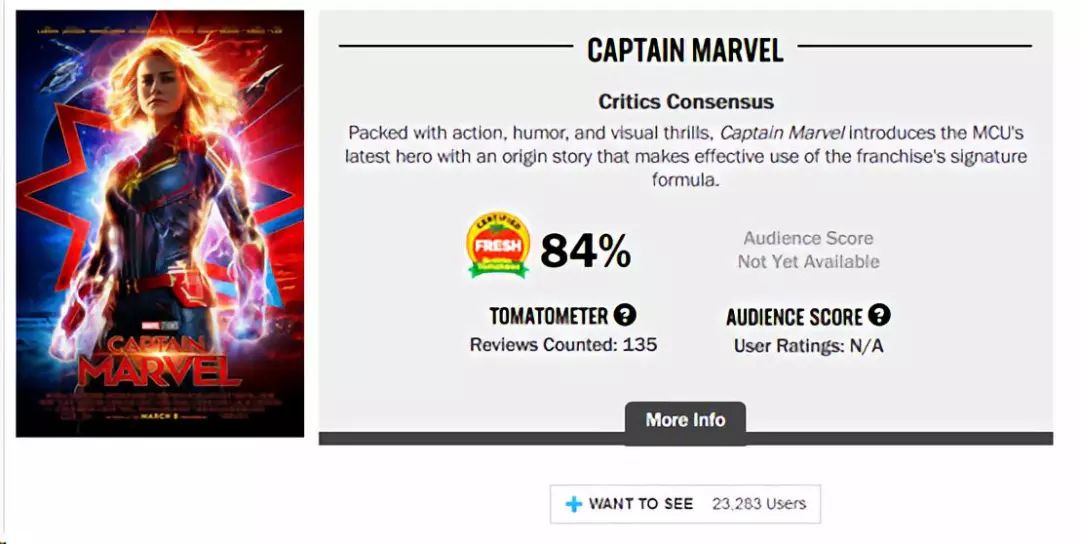Select the 84% Tomatometer score
1080x544 pixels.
[585, 251]
